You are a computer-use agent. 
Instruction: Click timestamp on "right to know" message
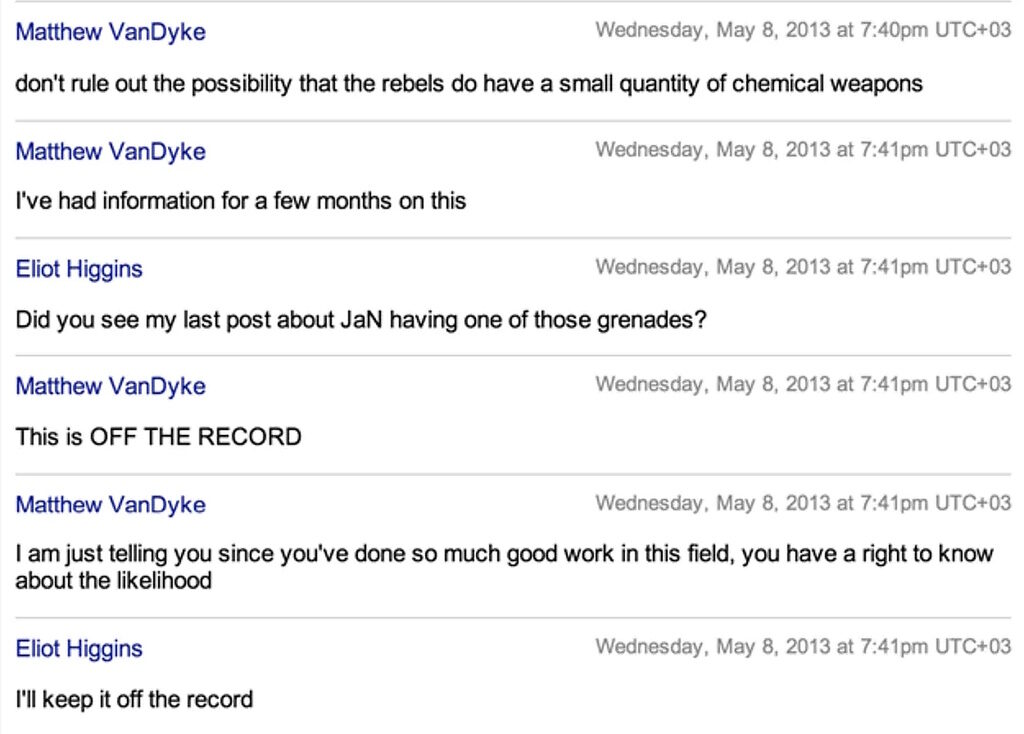point(803,503)
